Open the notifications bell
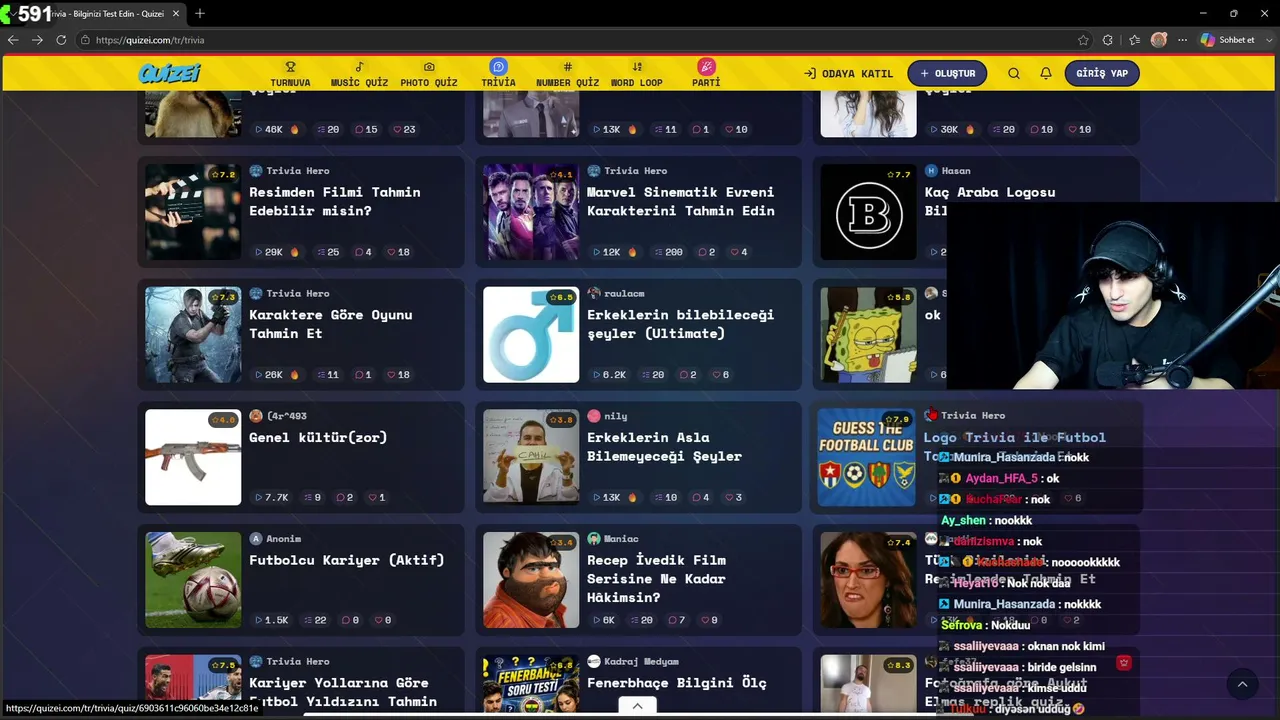Screen dimensions: 1280x720 pyautogui.click(x=1046, y=73)
